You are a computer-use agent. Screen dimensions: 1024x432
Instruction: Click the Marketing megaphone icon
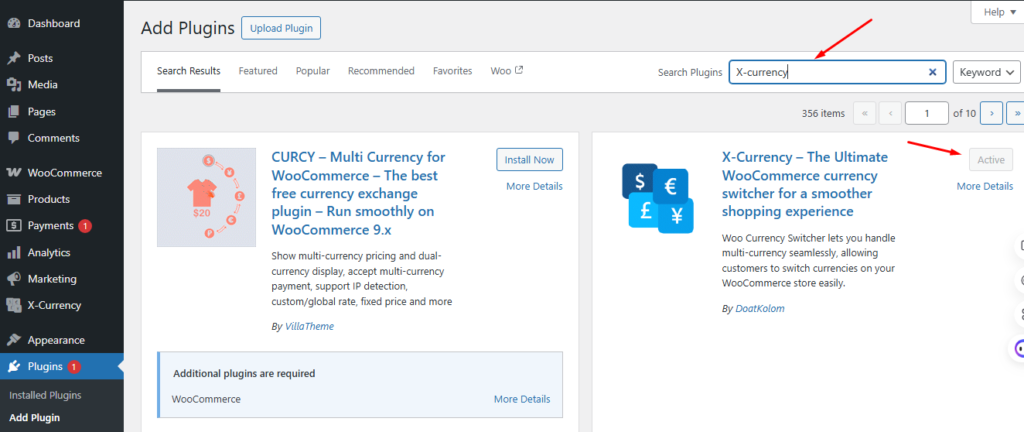(14, 279)
